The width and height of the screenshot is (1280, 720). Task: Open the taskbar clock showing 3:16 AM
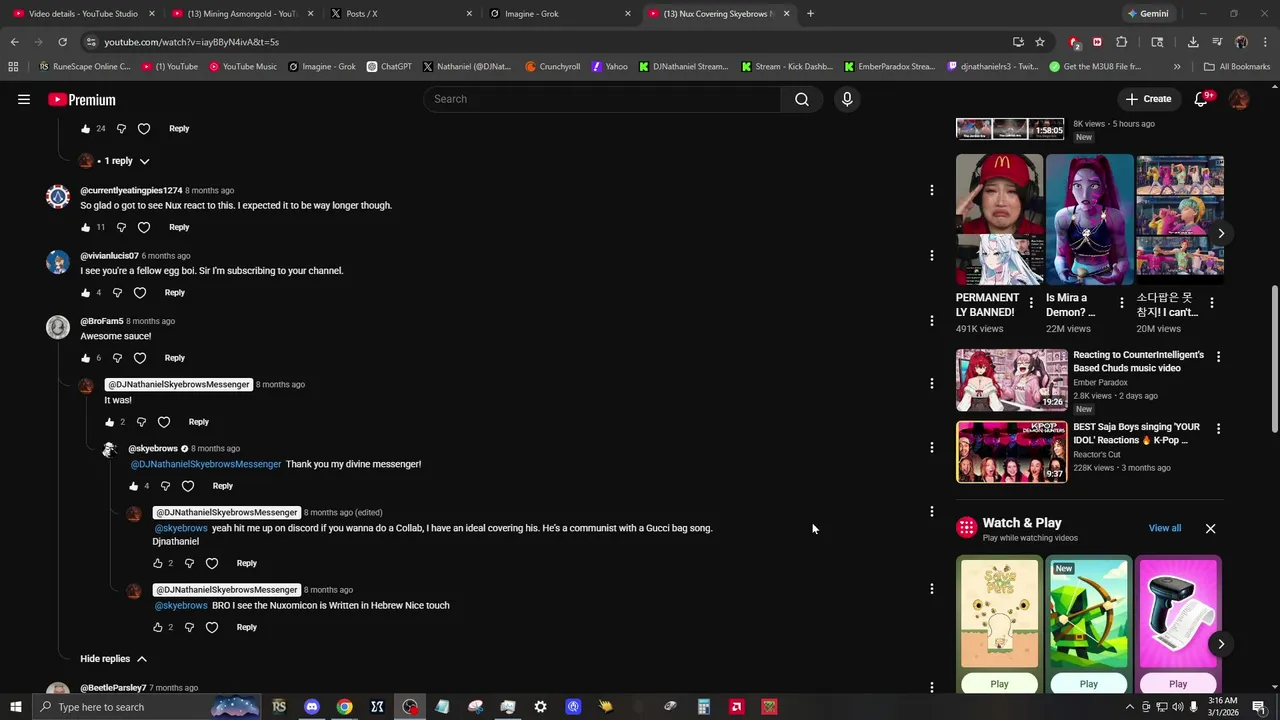click(1222, 707)
